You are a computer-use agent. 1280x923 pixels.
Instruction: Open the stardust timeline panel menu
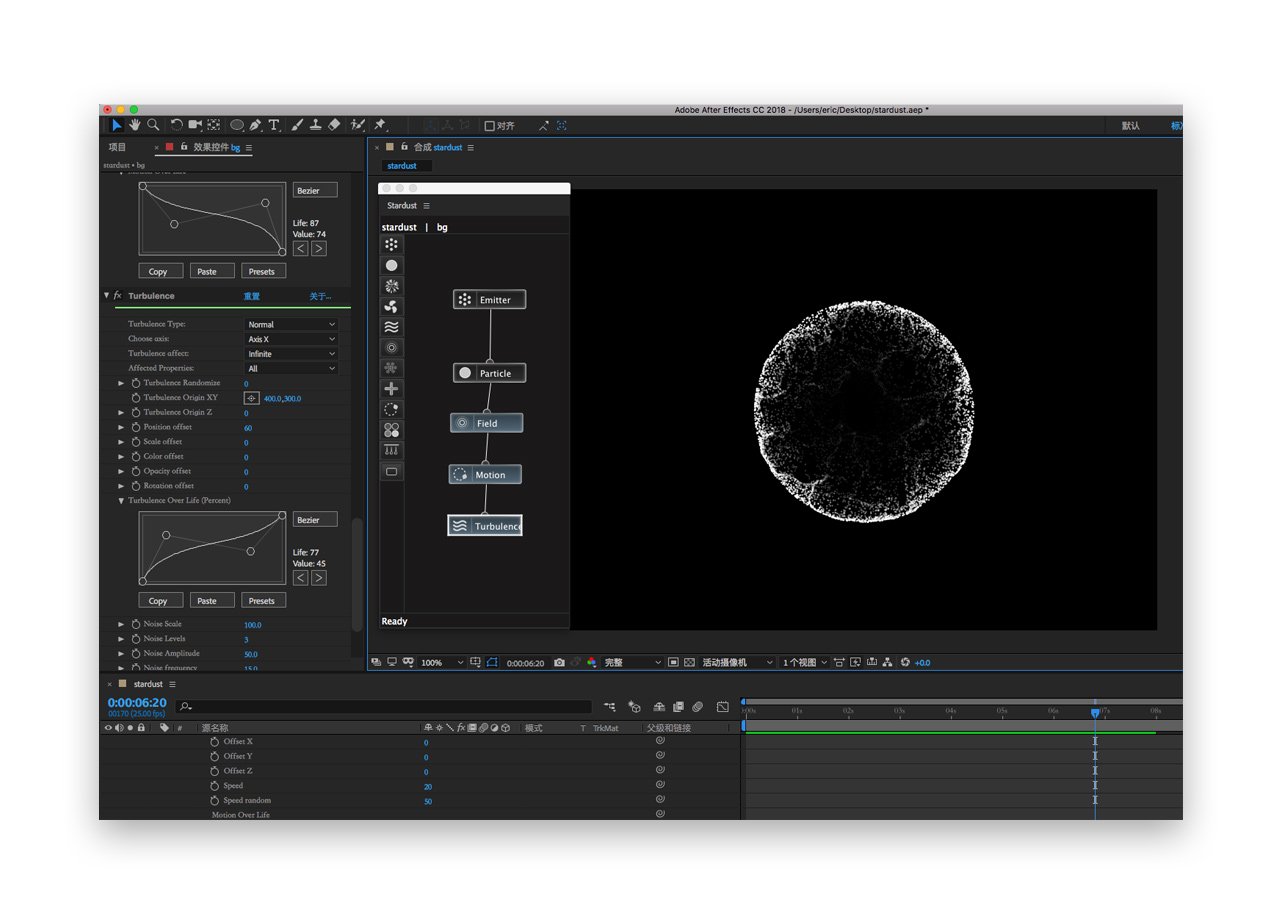pyautogui.click(x=172, y=684)
